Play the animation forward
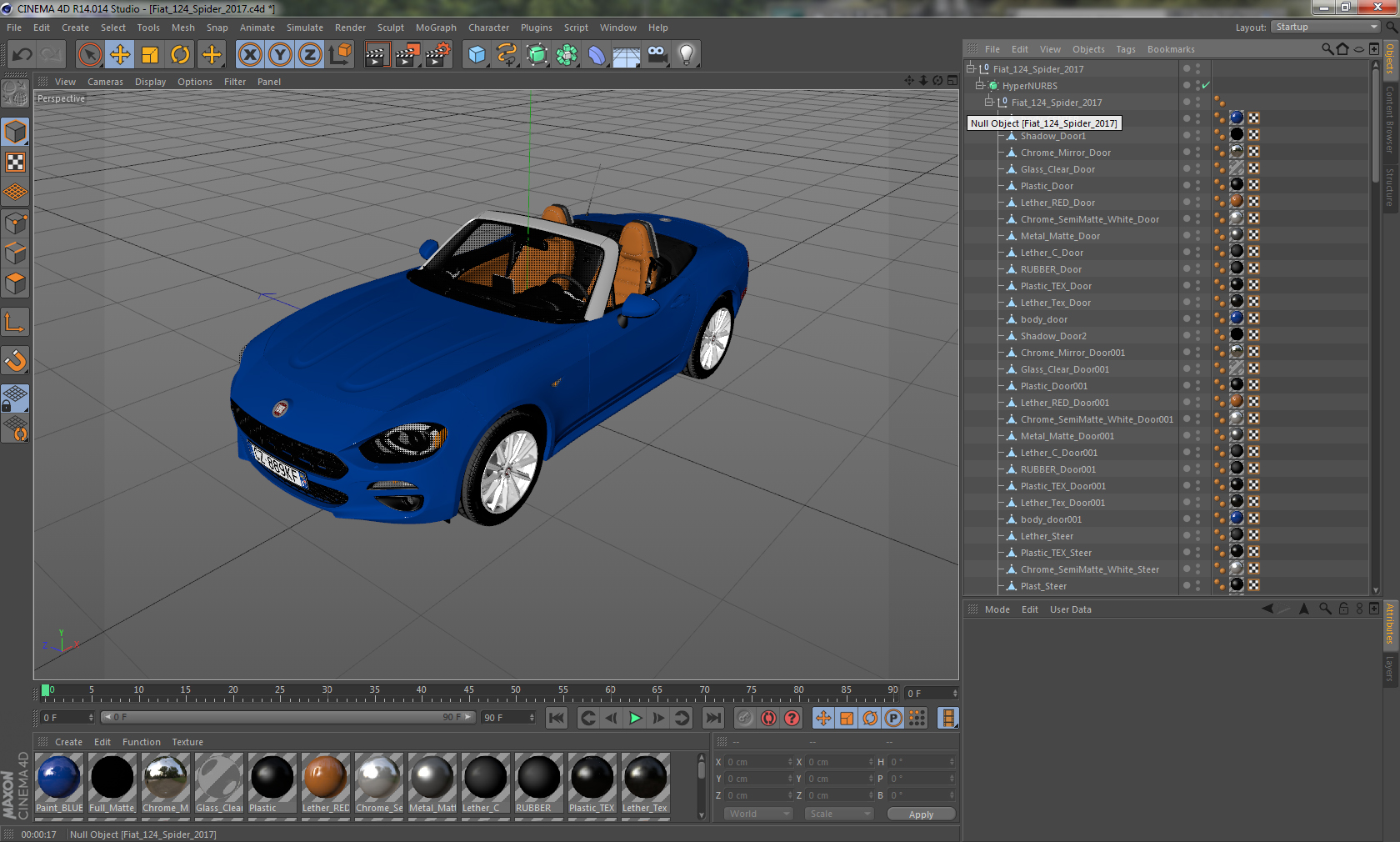 pyautogui.click(x=635, y=718)
